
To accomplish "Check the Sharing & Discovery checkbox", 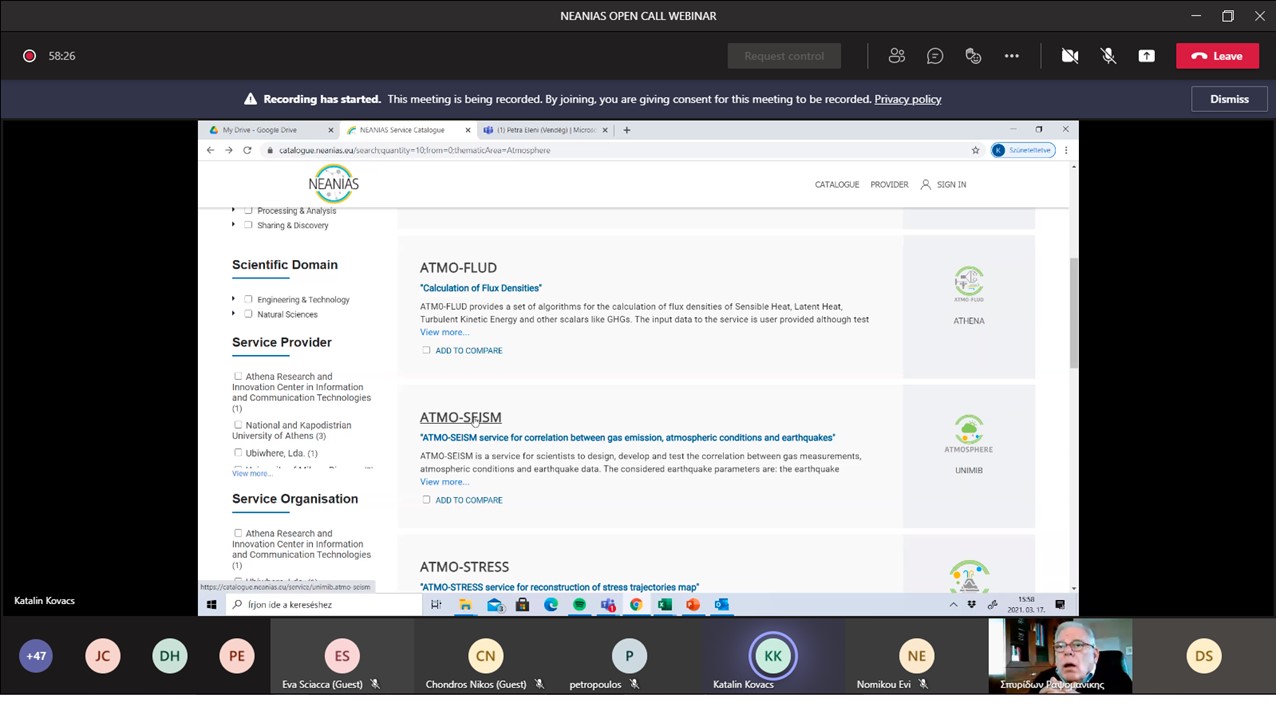I will click(248, 225).
